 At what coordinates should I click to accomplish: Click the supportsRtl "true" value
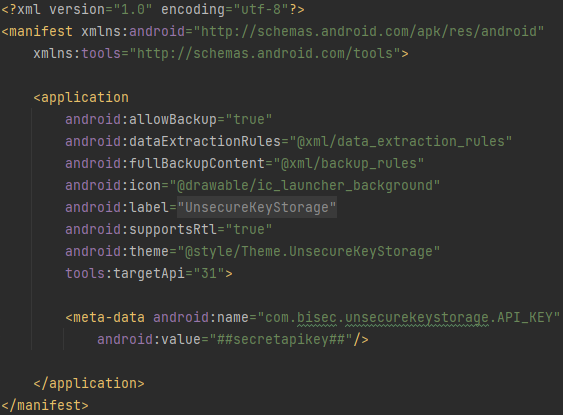[248, 229]
